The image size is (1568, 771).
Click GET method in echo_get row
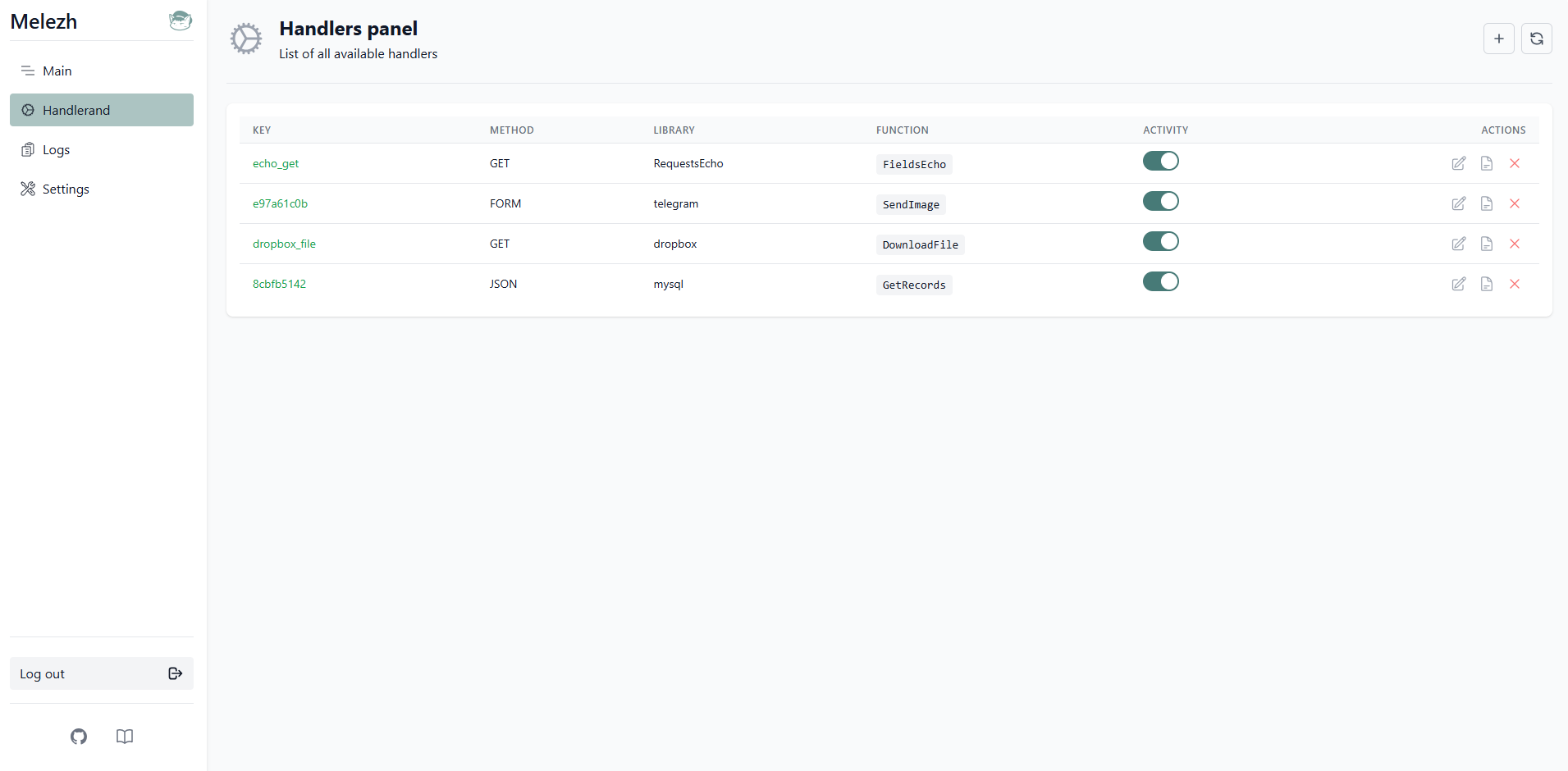500,163
